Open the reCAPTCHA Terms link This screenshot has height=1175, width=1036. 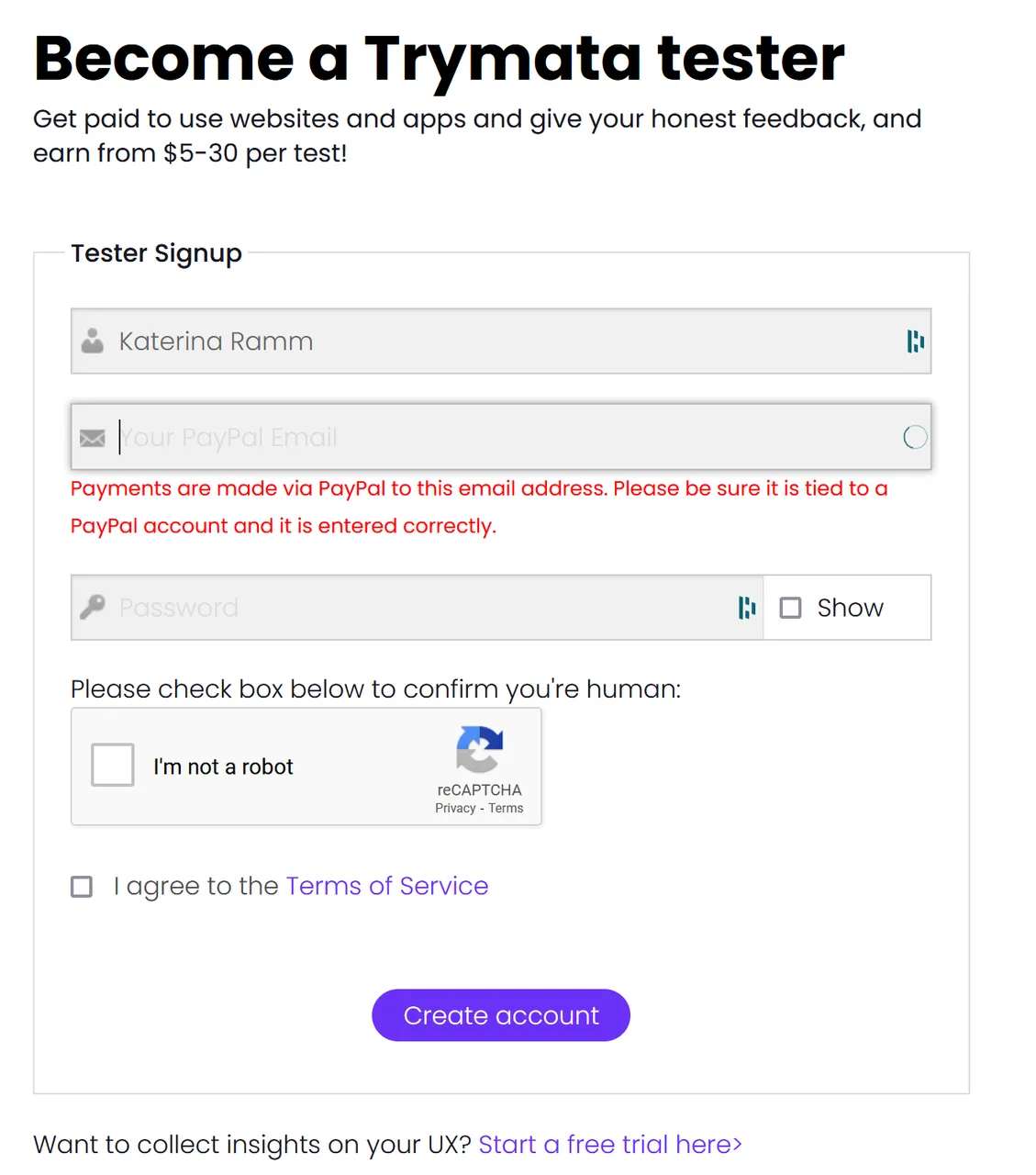pyautogui.click(x=506, y=809)
